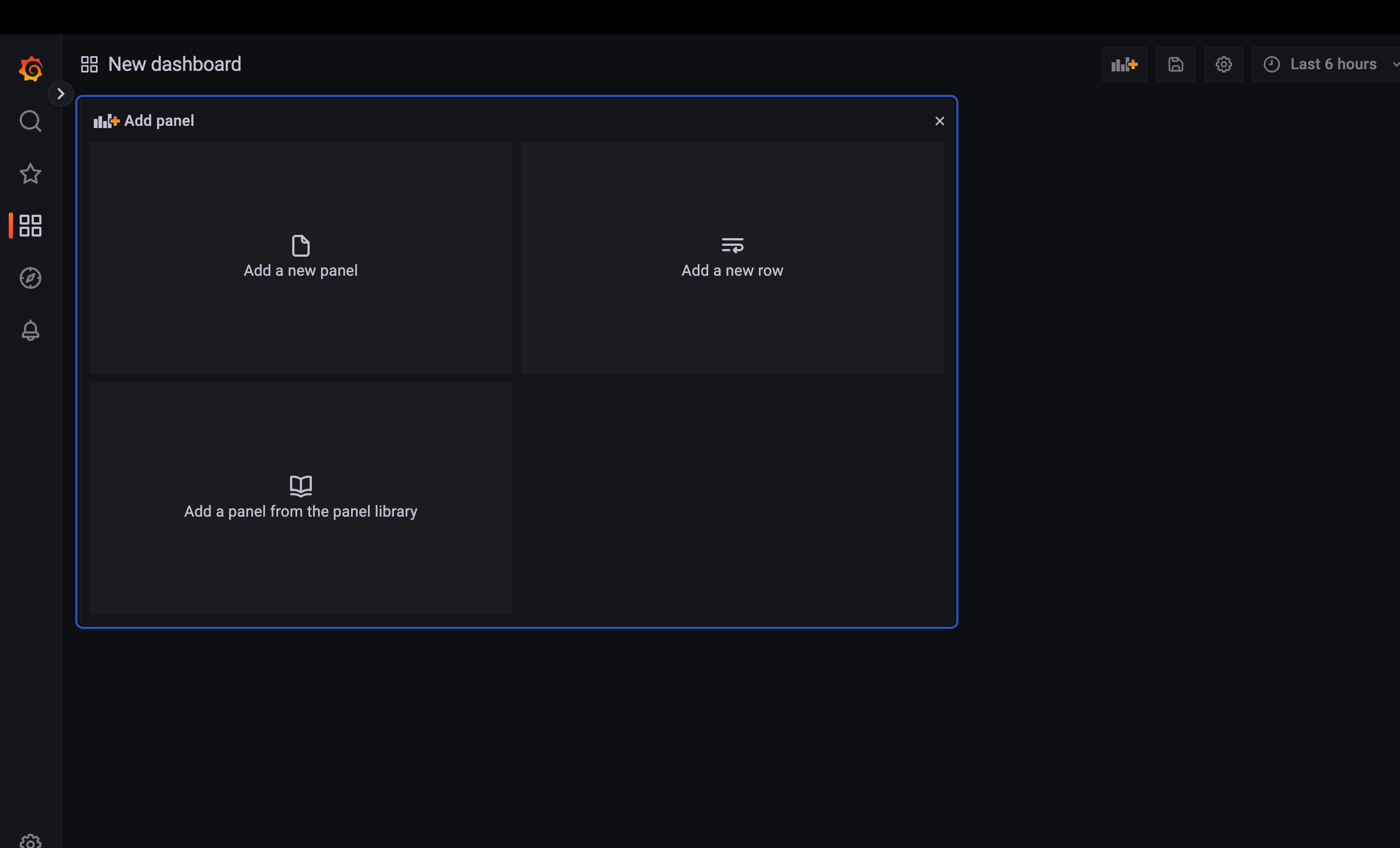Open the Explore compass icon
1400x848 pixels.
[31, 278]
